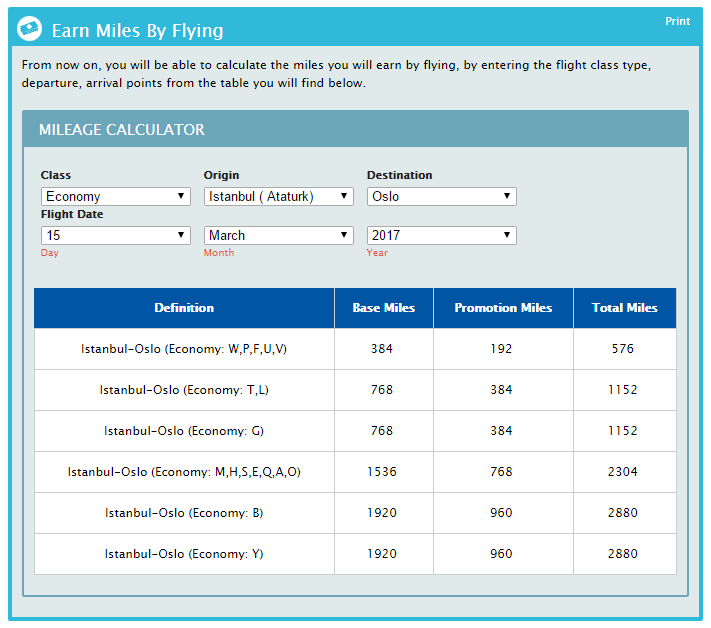Viewport: 711px width, 628px height.
Task: Click base miles 384 in W,P,F,U,V row
Action: [382, 349]
